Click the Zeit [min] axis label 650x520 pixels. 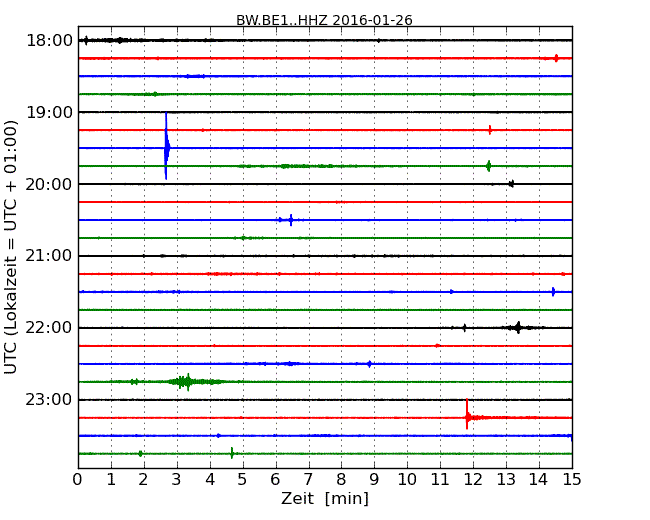click(325, 498)
